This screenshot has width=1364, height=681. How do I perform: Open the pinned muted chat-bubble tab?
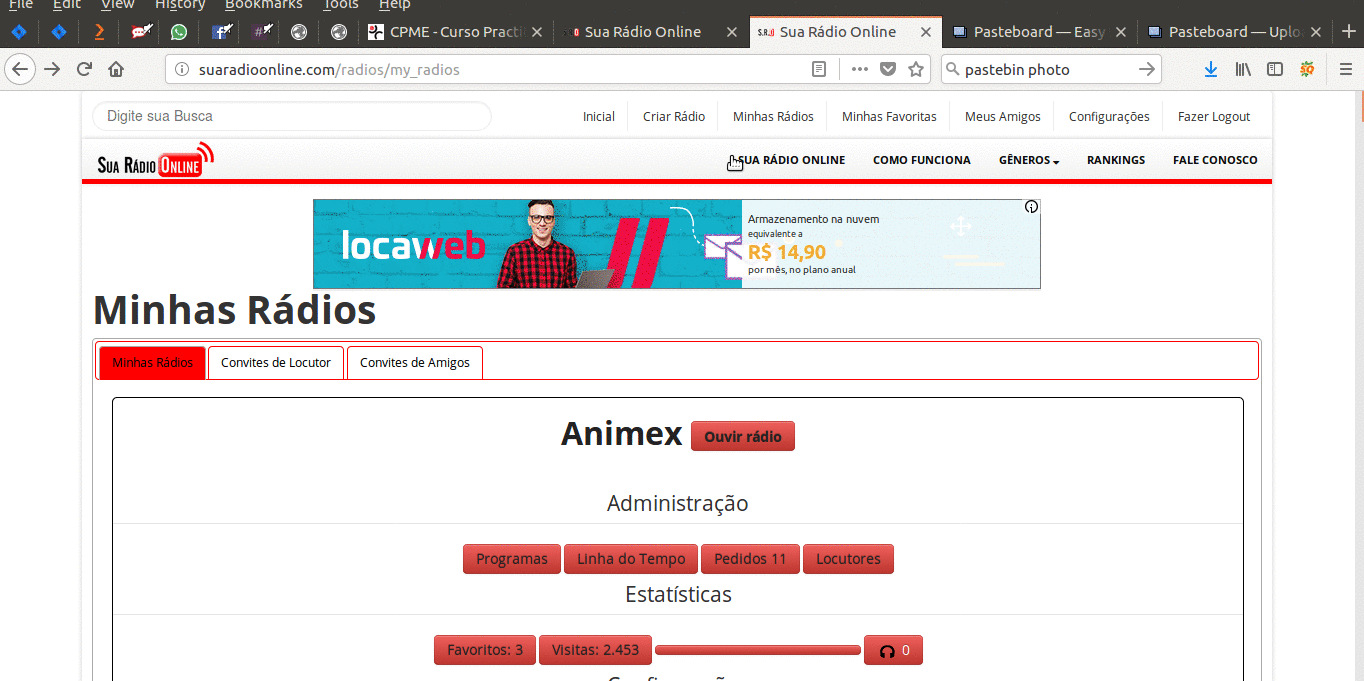(x=140, y=32)
